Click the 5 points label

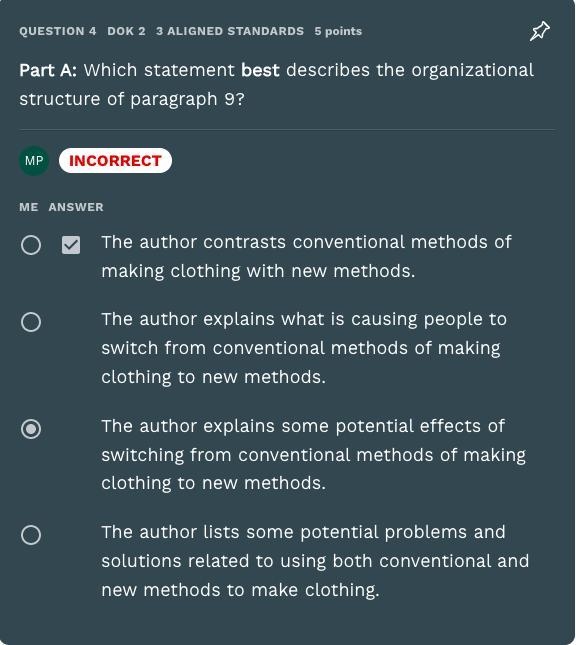[338, 31]
